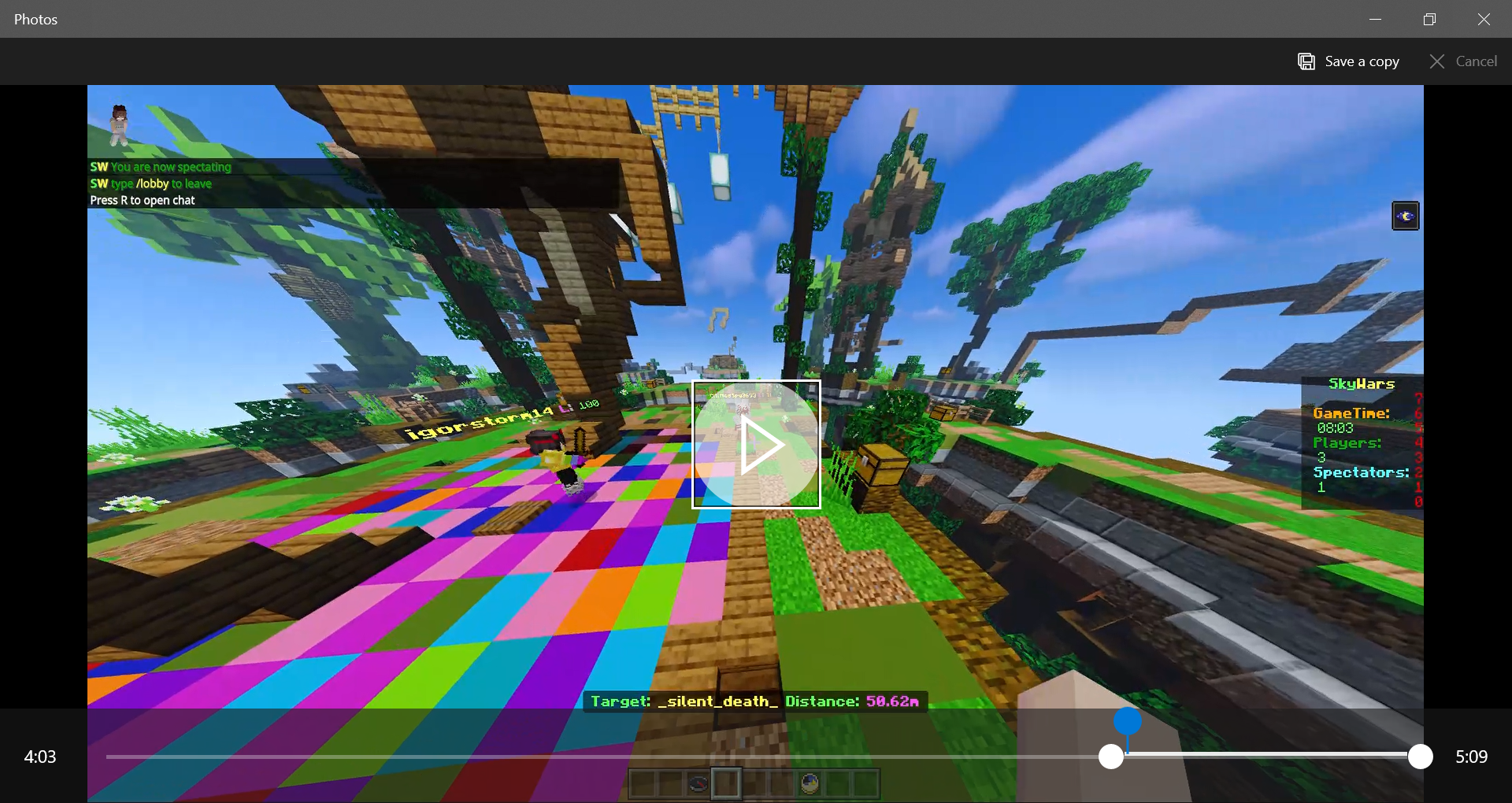Click the Target _silent_death_ distance label
Viewport: 1512px width, 803px height.
click(x=755, y=701)
